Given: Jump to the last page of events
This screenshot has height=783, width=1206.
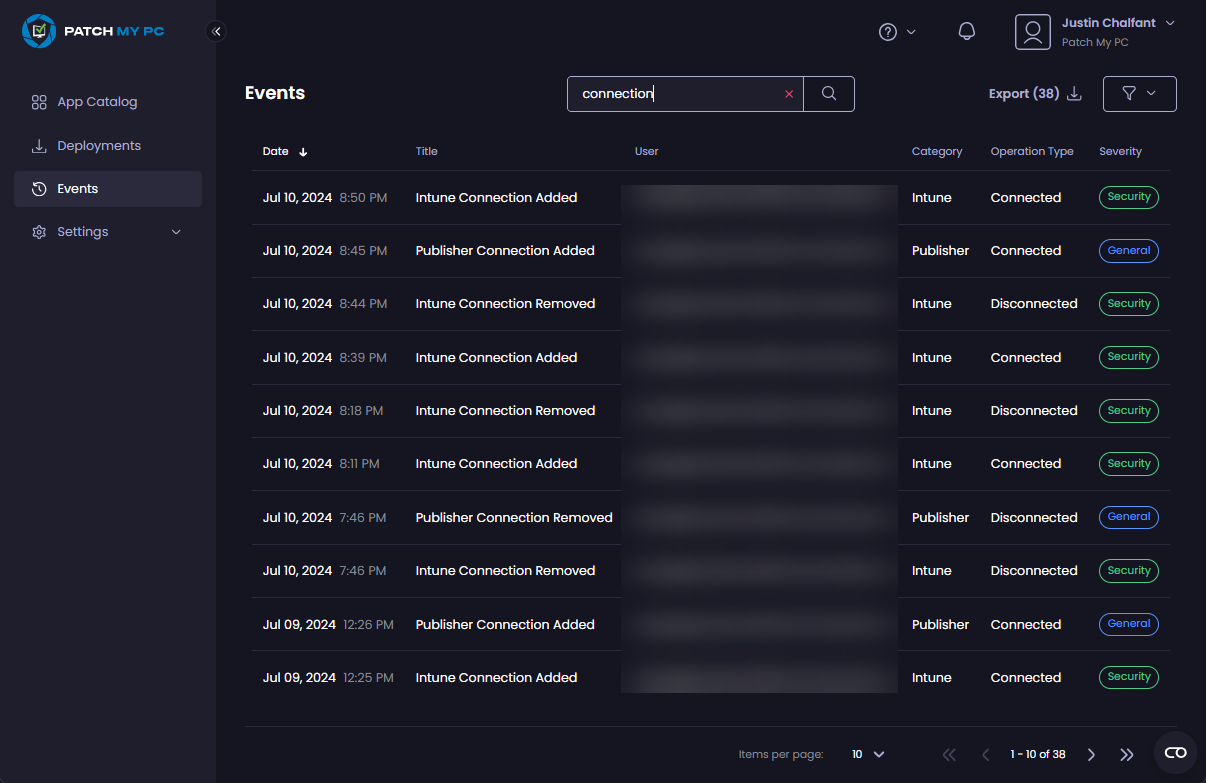Looking at the screenshot, I should (1127, 755).
